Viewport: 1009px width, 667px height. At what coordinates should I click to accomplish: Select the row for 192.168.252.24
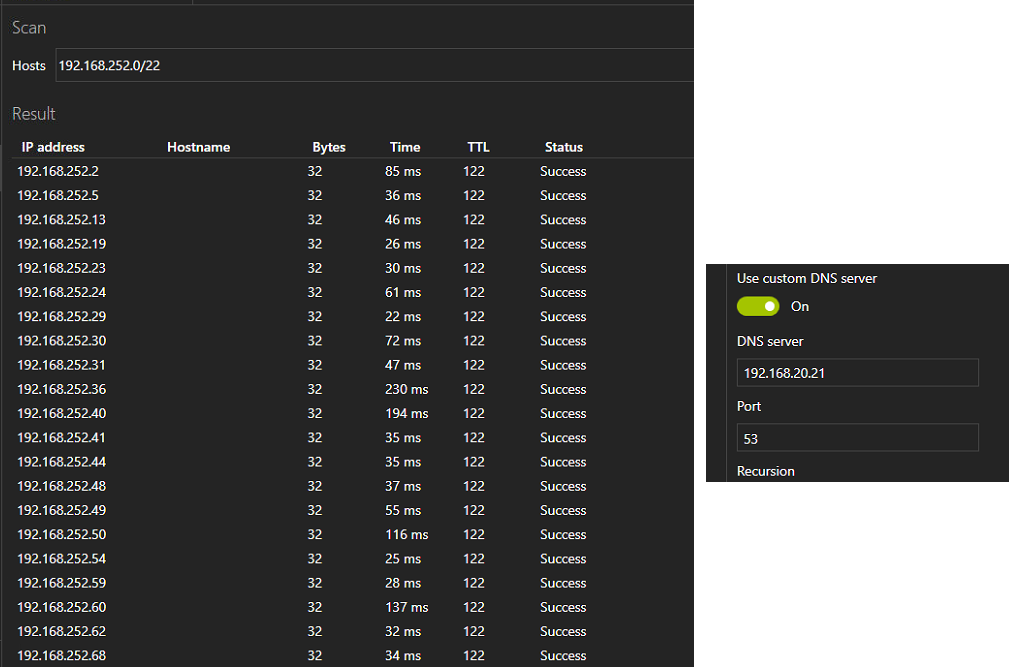(x=352, y=293)
